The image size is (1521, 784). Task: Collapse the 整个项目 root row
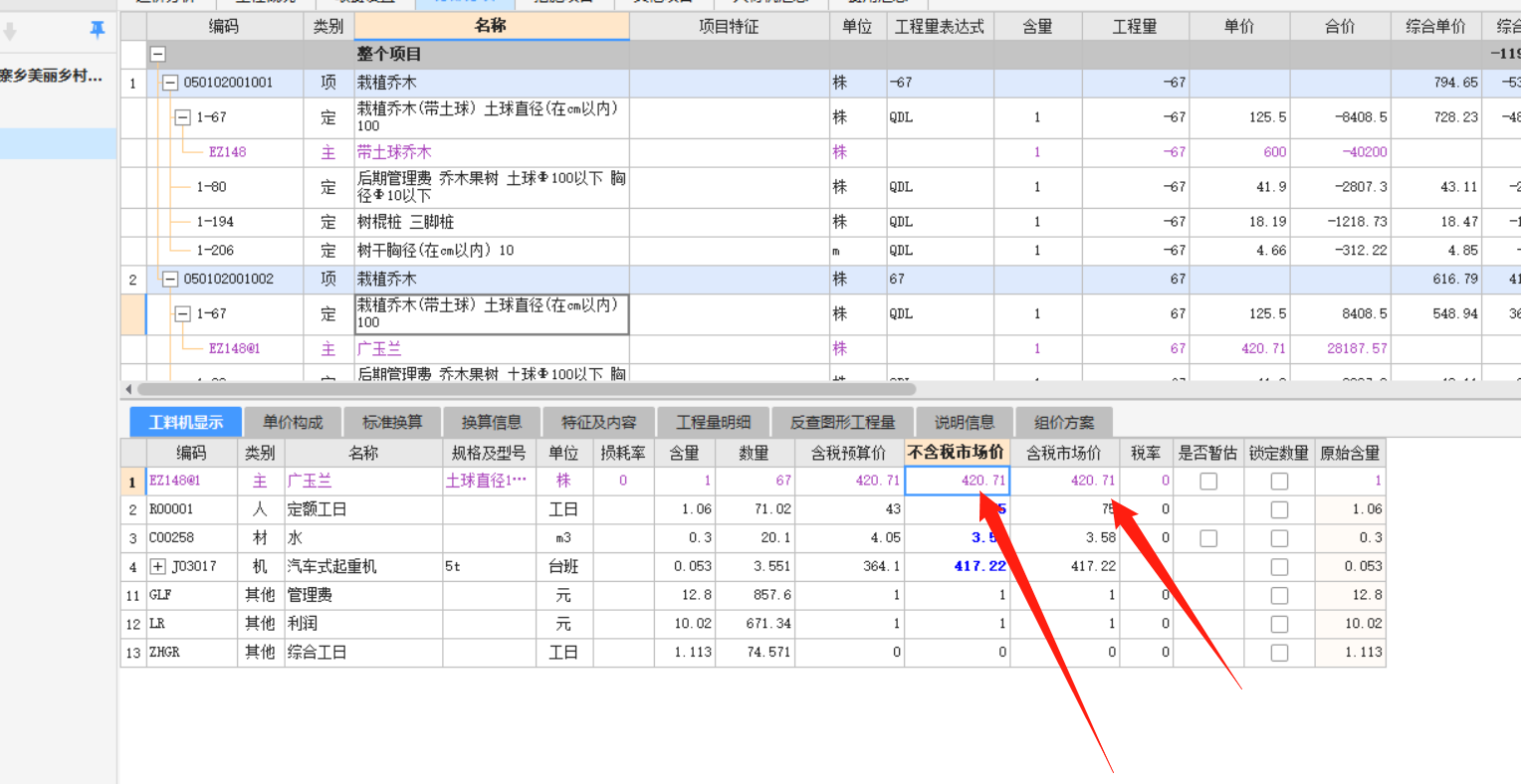157,54
